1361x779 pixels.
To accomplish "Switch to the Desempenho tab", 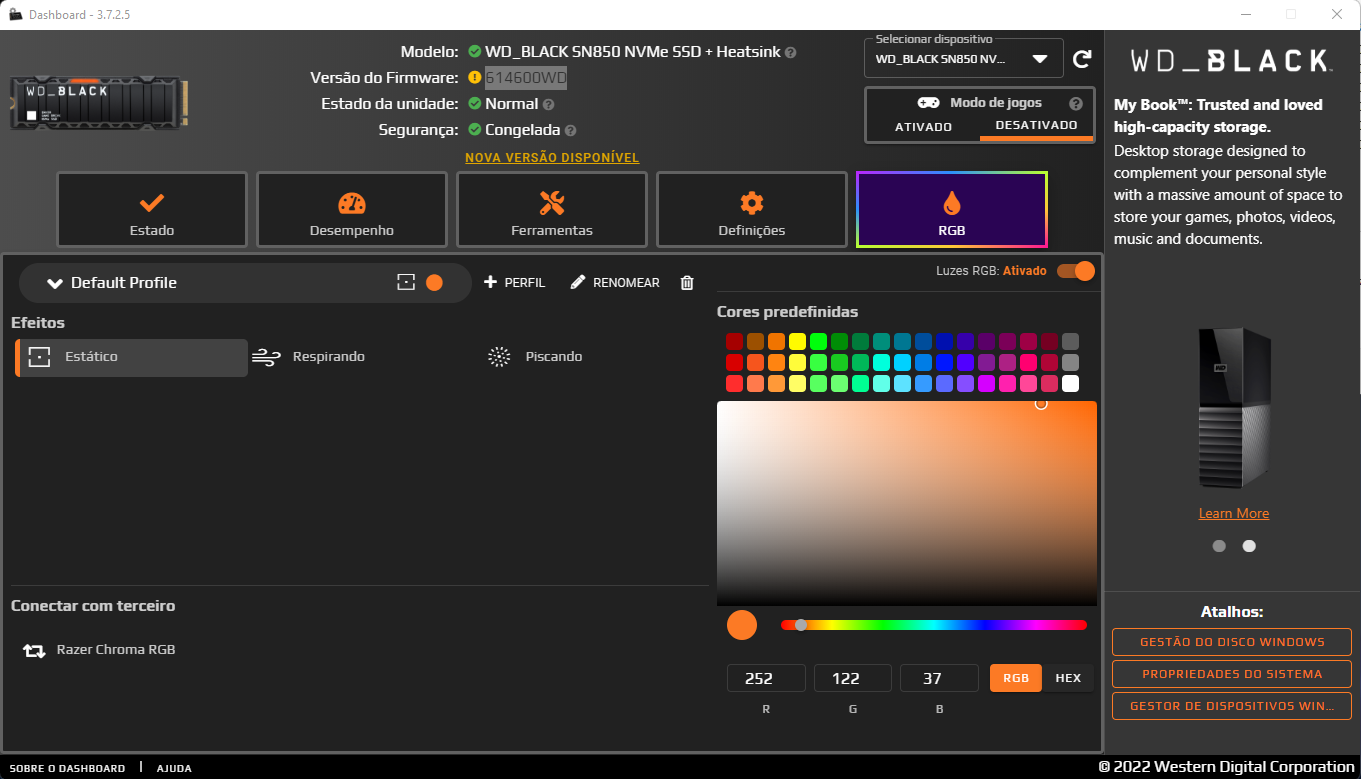I will pos(351,209).
